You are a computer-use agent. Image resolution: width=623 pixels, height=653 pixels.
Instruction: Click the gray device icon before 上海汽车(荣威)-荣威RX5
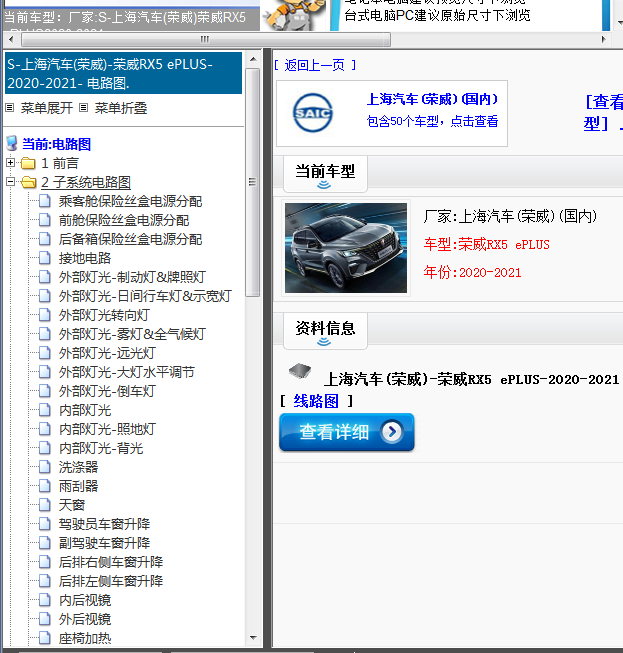[300, 371]
